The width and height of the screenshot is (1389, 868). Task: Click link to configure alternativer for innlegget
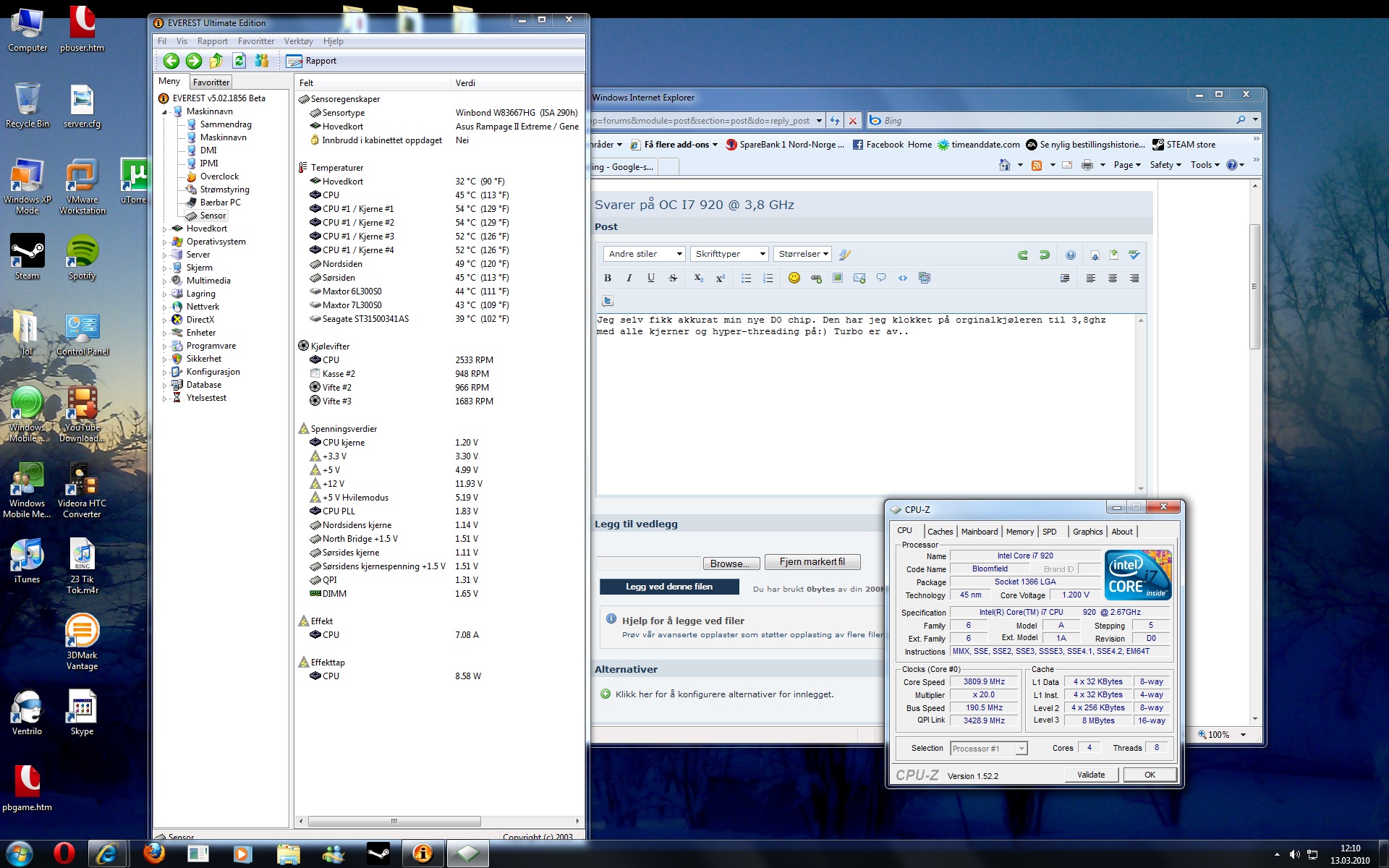click(724, 694)
